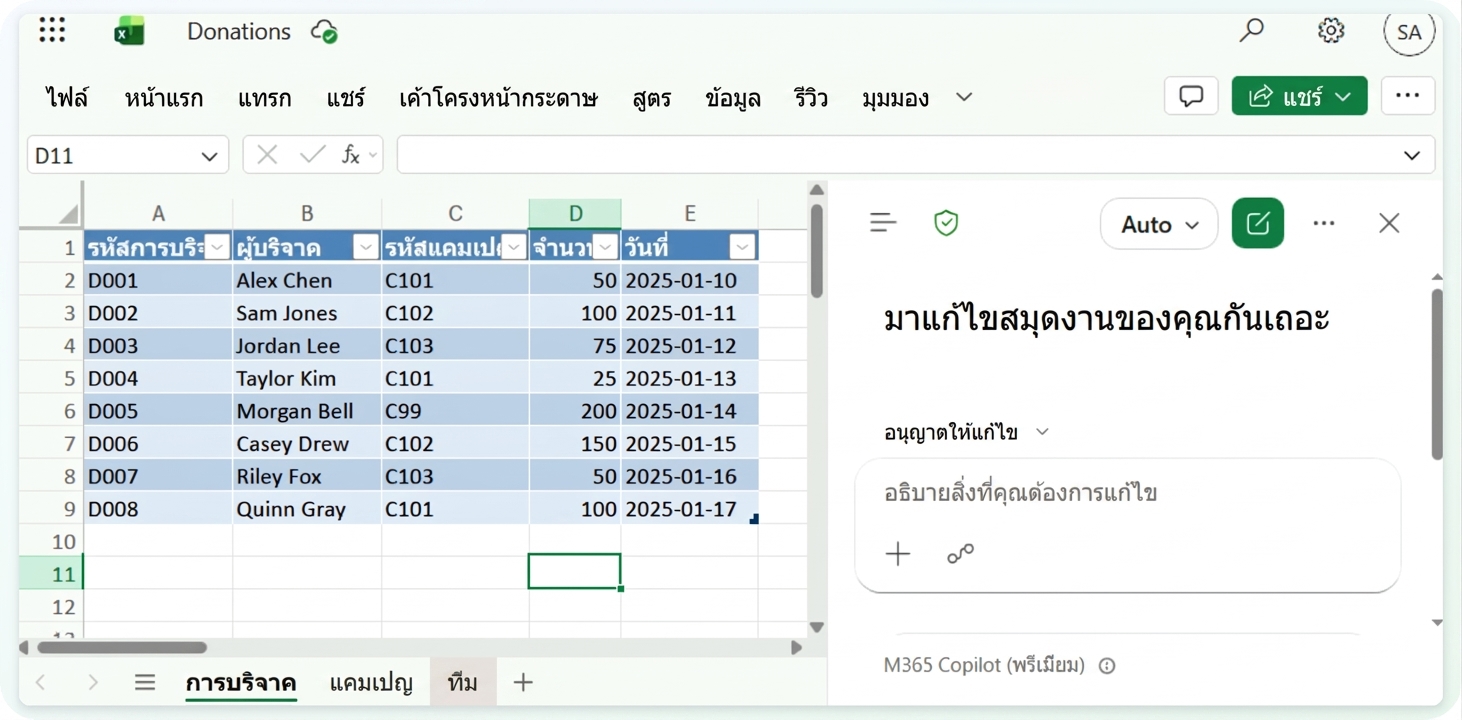1462x720 pixels.
Task: Show more ribbon tabs via chevron
Action: 964,97
